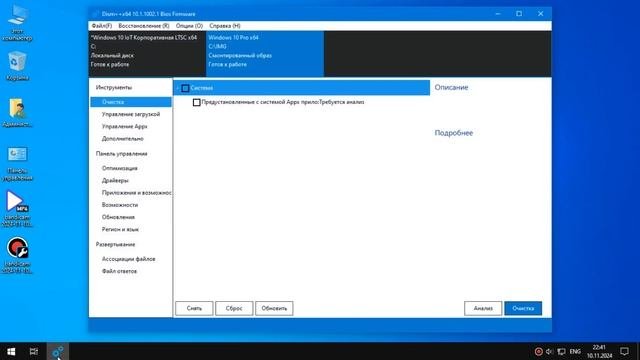The image size is (640, 360).
Task: Click the taskbar clock showing 22:41
Action: (600, 351)
